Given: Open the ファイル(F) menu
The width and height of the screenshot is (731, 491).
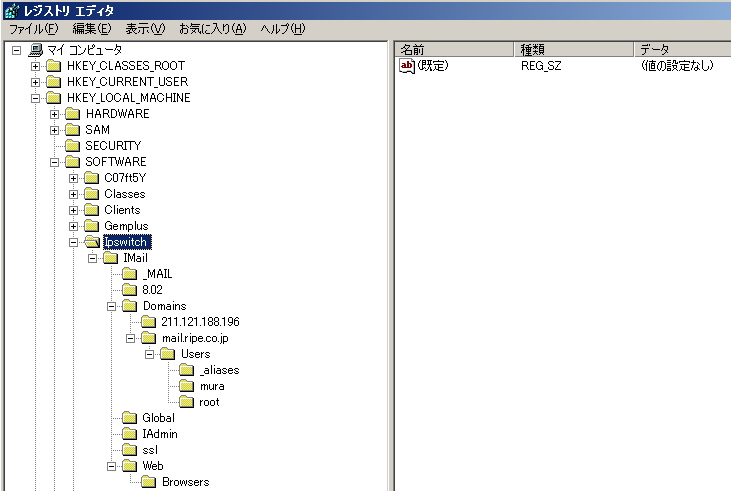Looking at the screenshot, I should point(34,29).
